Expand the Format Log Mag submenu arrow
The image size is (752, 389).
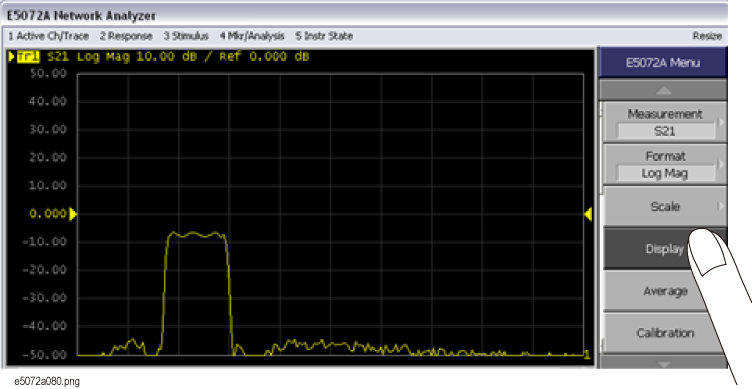[x=720, y=165]
